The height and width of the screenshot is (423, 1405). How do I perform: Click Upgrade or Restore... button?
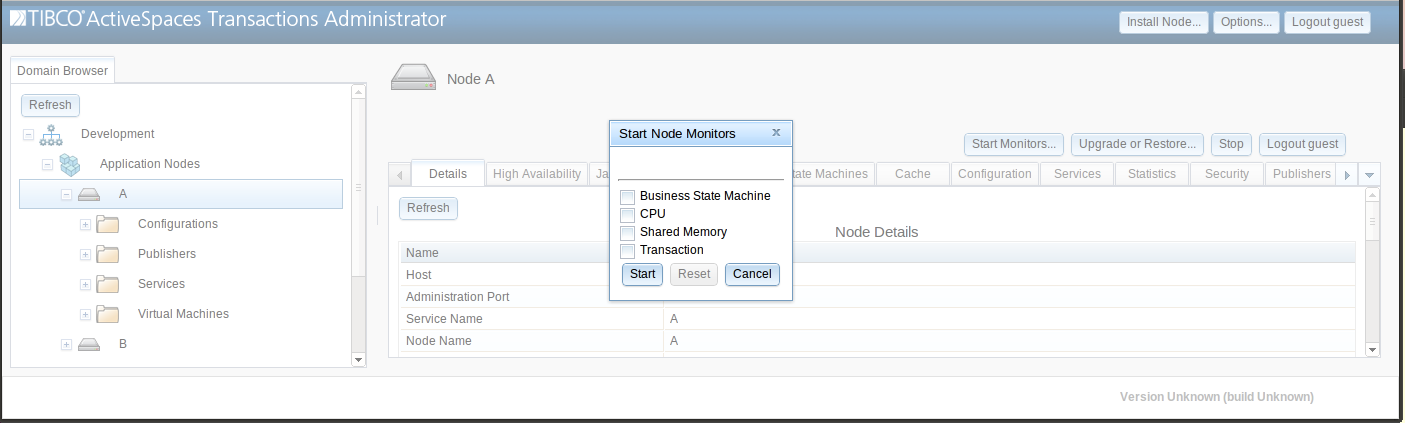coord(1138,144)
